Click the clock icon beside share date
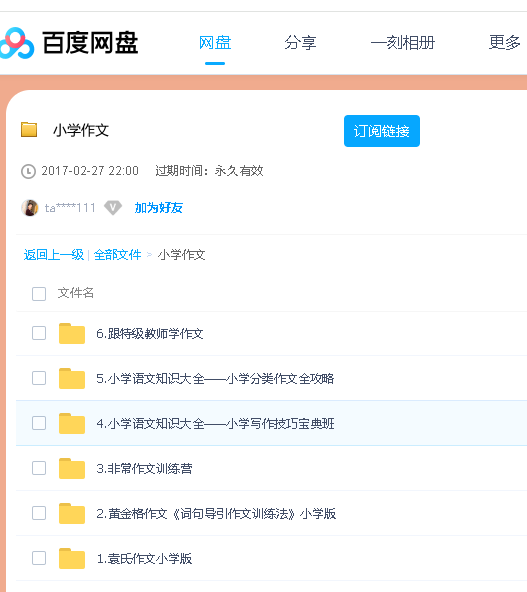Viewport: 527px width, 592px height. point(28,171)
